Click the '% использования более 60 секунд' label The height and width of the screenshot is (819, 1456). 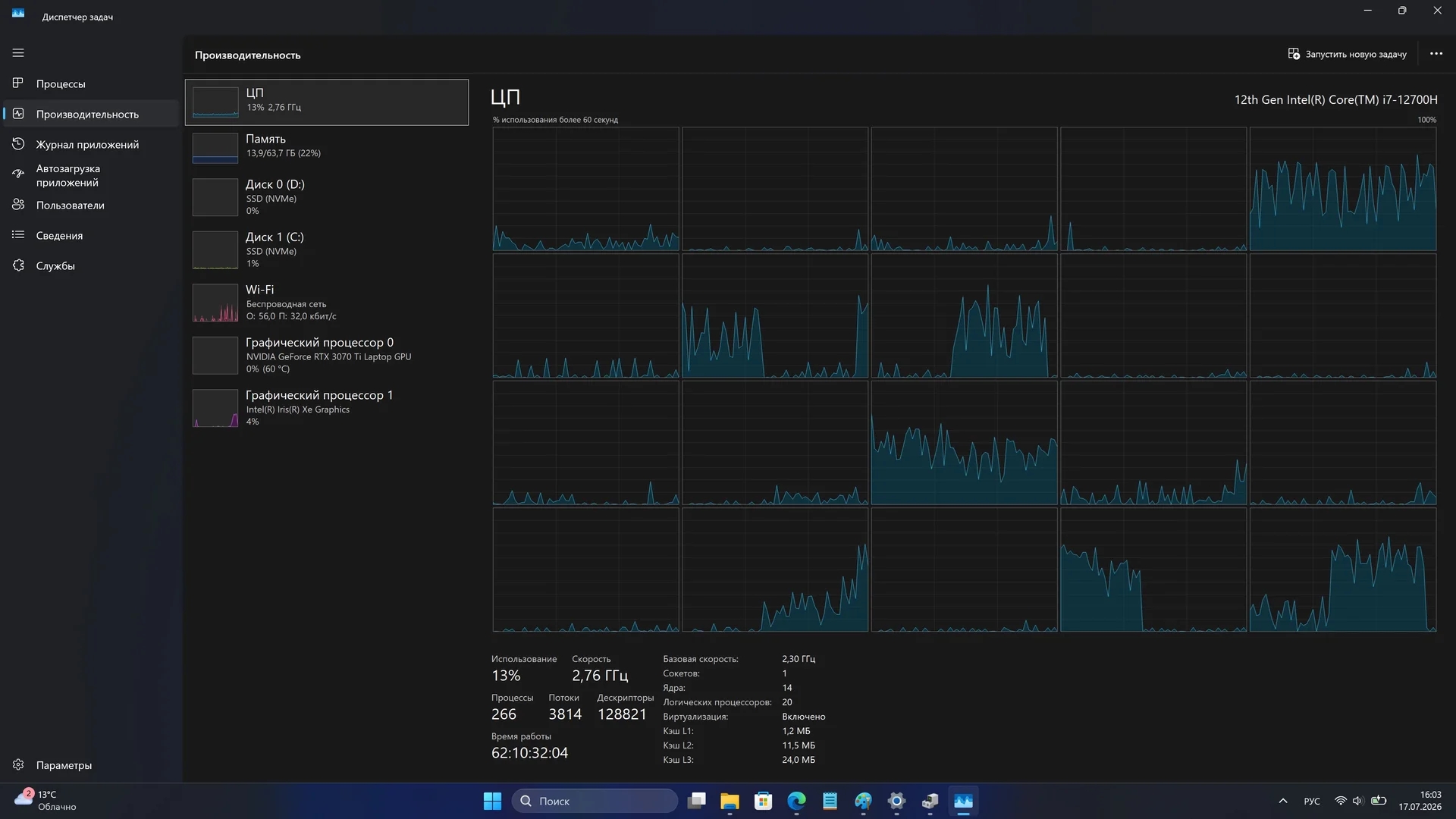pyautogui.click(x=555, y=120)
